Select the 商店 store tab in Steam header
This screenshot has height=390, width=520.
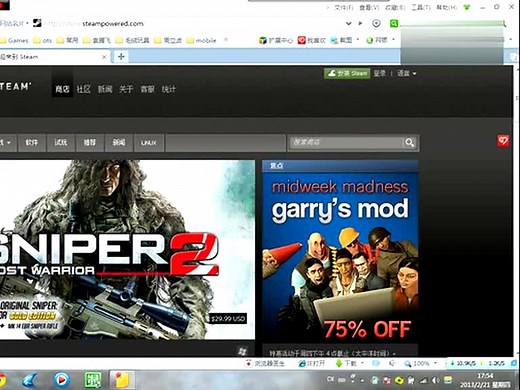62,89
